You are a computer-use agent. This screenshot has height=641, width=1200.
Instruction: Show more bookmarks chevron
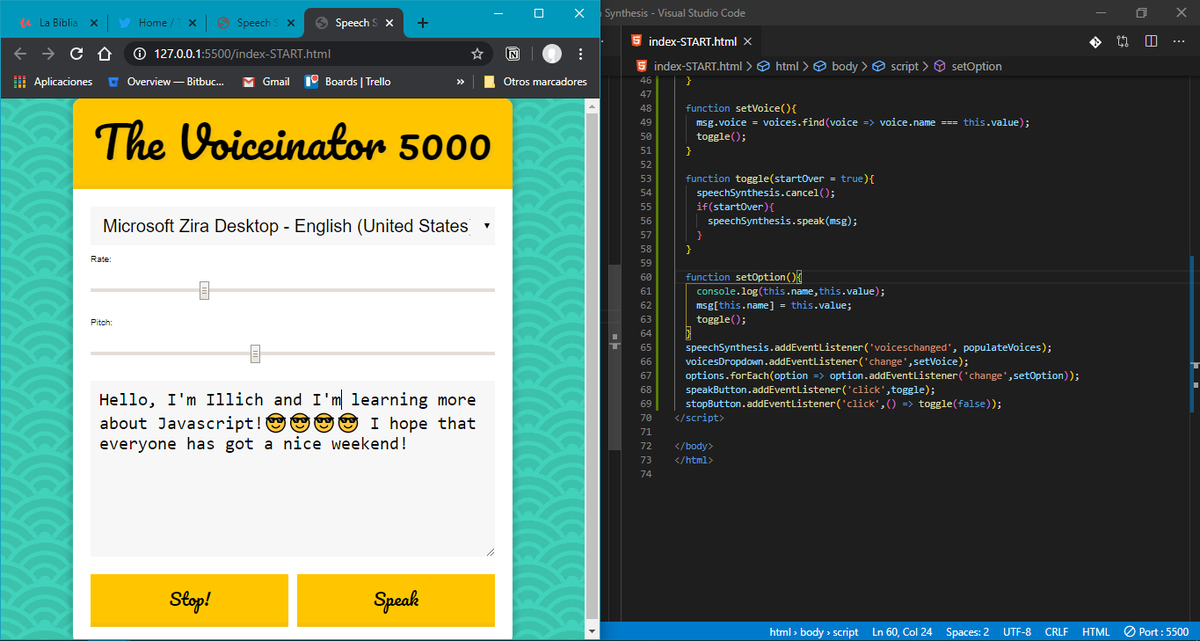click(460, 82)
